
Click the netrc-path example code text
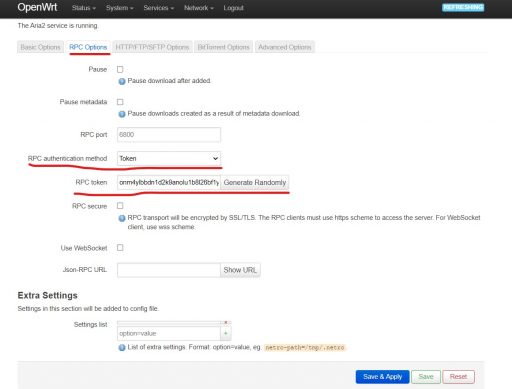(305, 347)
